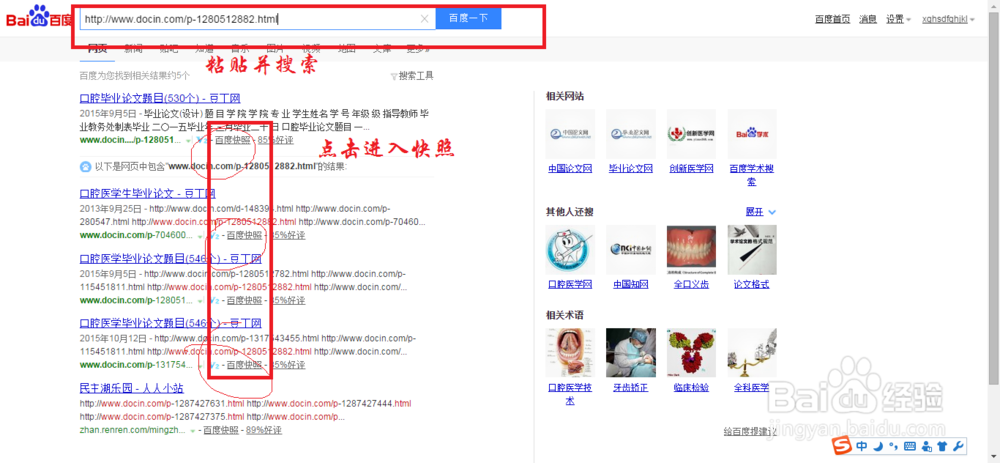Click the green URL www.docin.com/p-704600...
This screenshot has width=1000, height=463.
pos(136,235)
